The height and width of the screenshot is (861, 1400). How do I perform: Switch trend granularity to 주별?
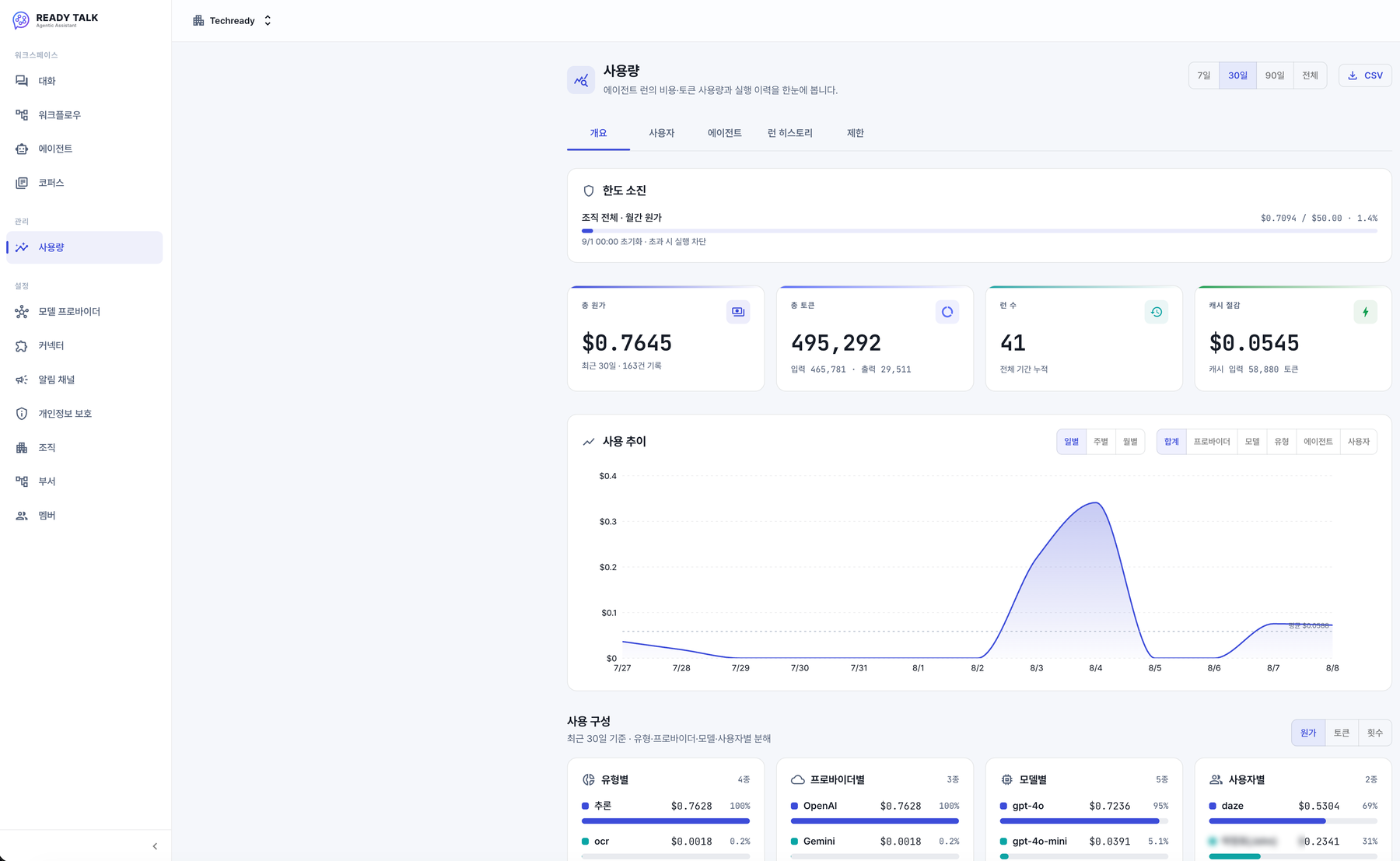click(x=1101, y=442)
